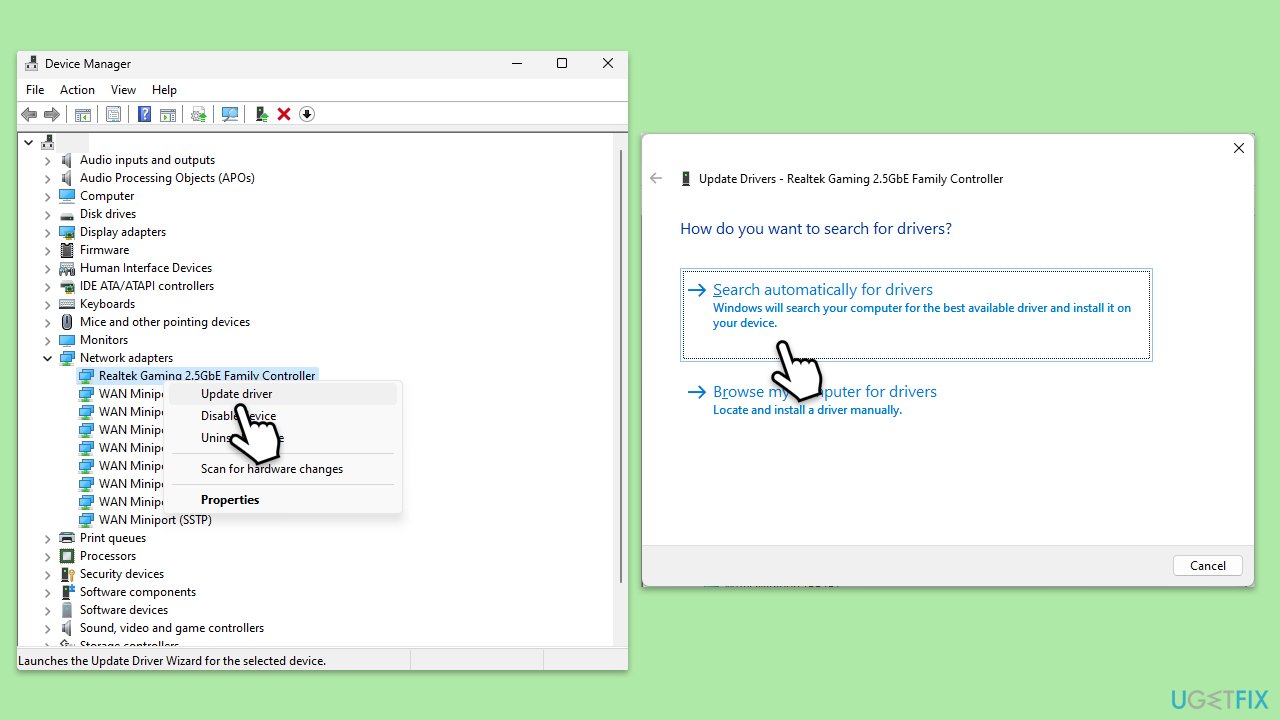
Task: Open the View menu
Action: [123, 90]
